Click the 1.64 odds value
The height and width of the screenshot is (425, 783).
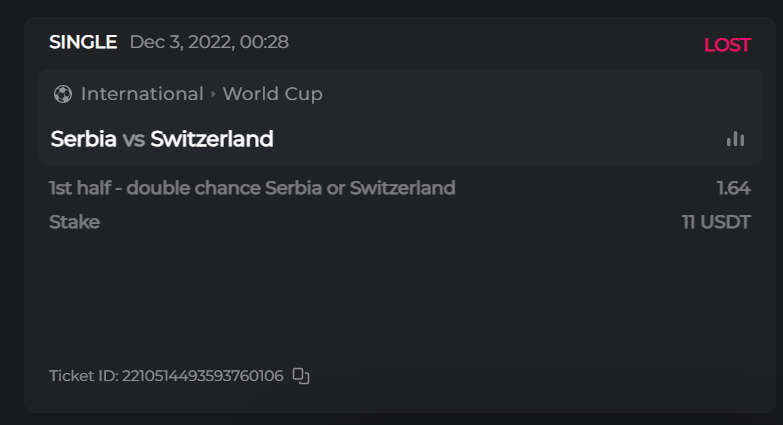tap(733, 188)
